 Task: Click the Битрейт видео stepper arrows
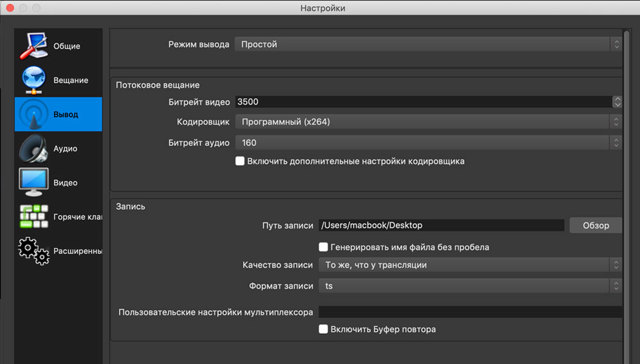617,102
